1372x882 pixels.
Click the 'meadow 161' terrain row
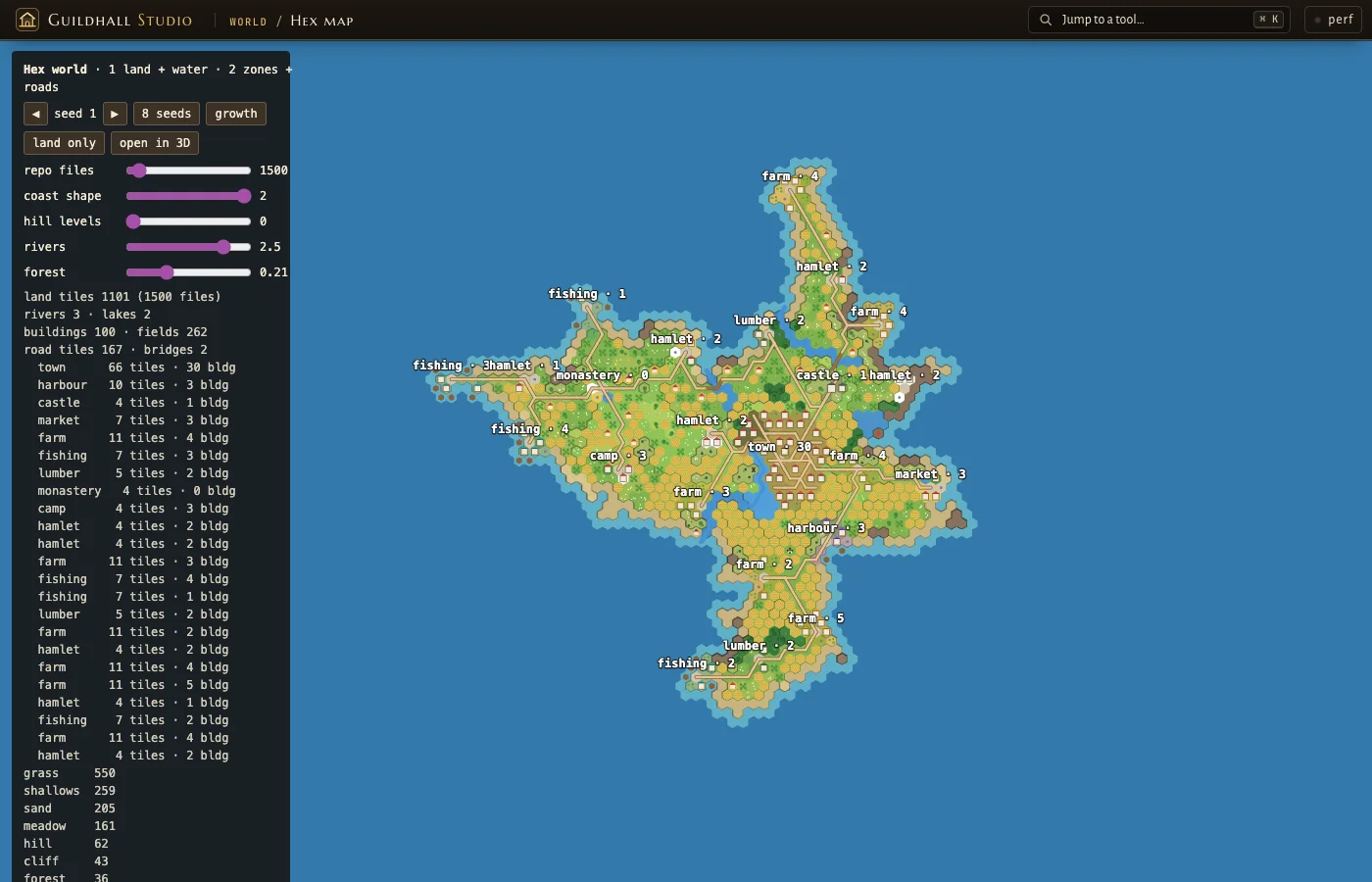tap(70, 826)
